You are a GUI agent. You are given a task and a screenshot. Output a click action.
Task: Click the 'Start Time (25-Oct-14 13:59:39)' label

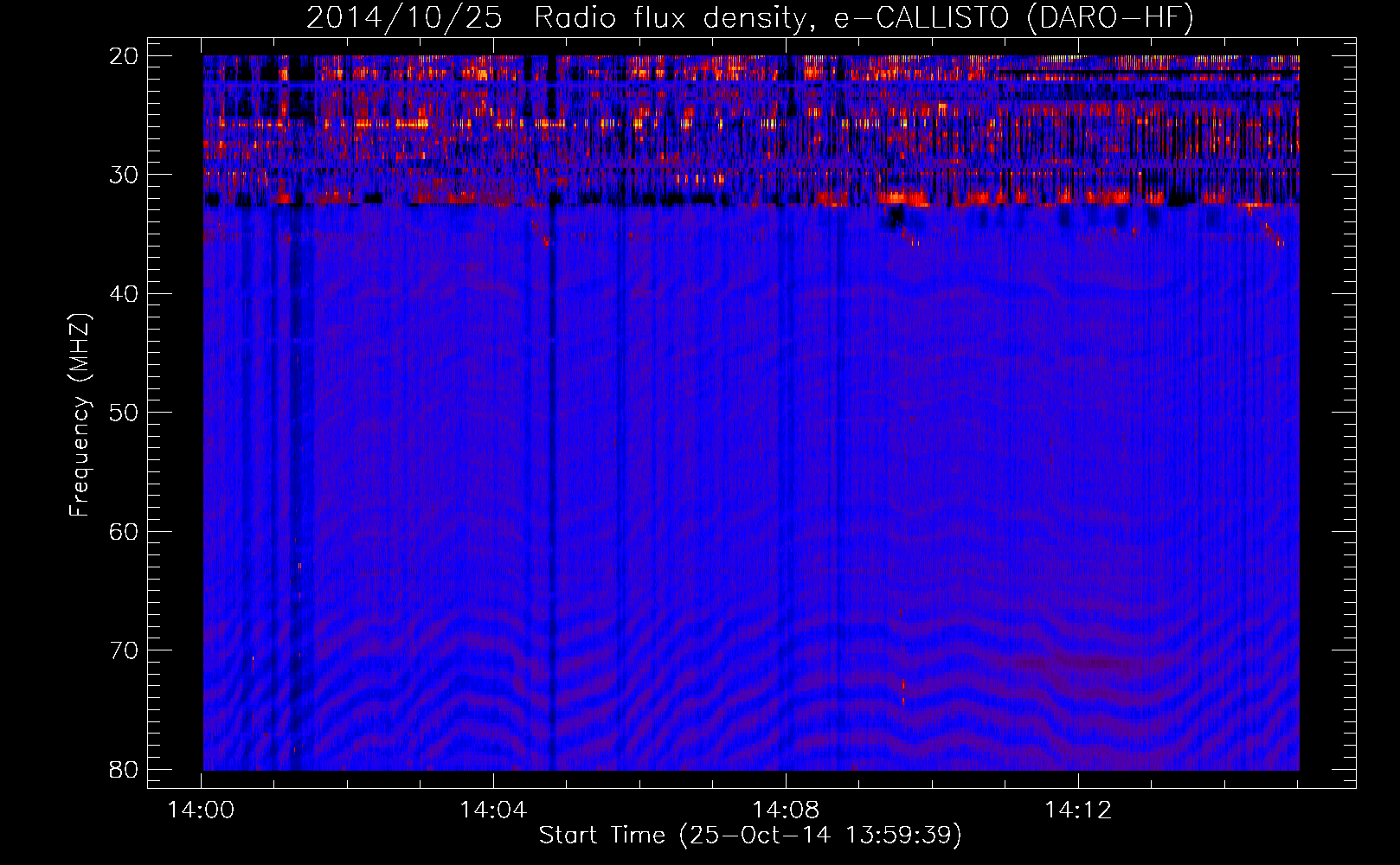click(750, 835)
